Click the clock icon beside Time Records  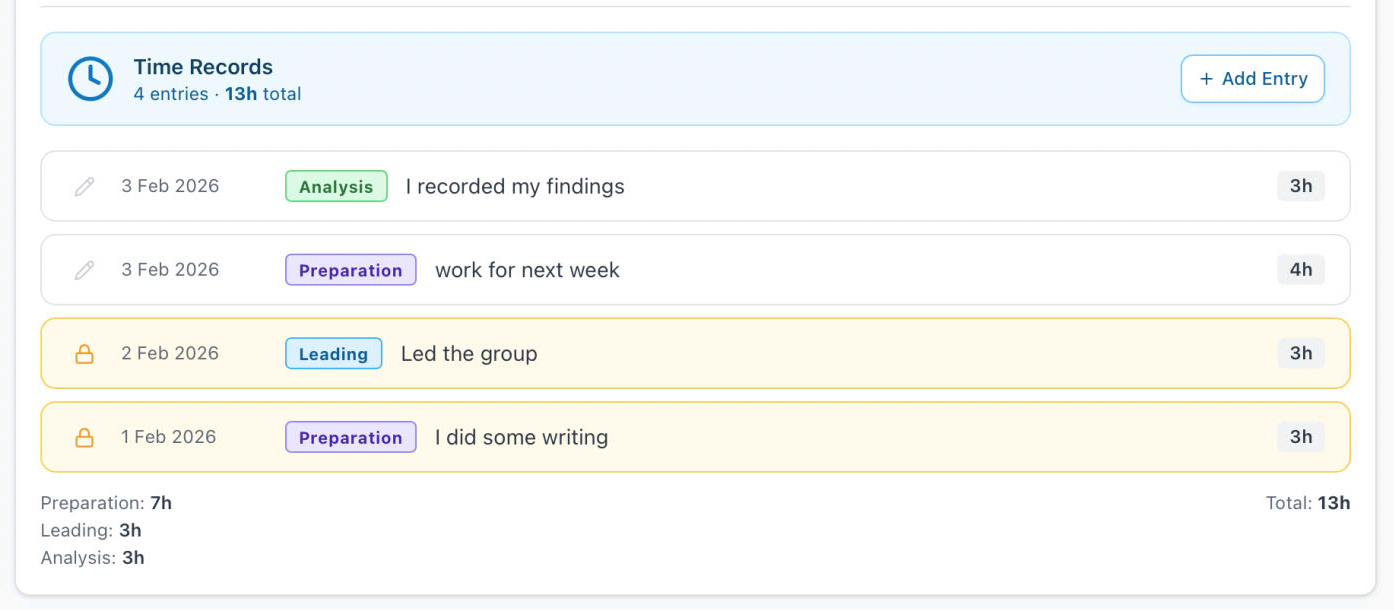[x=90, y=79]
